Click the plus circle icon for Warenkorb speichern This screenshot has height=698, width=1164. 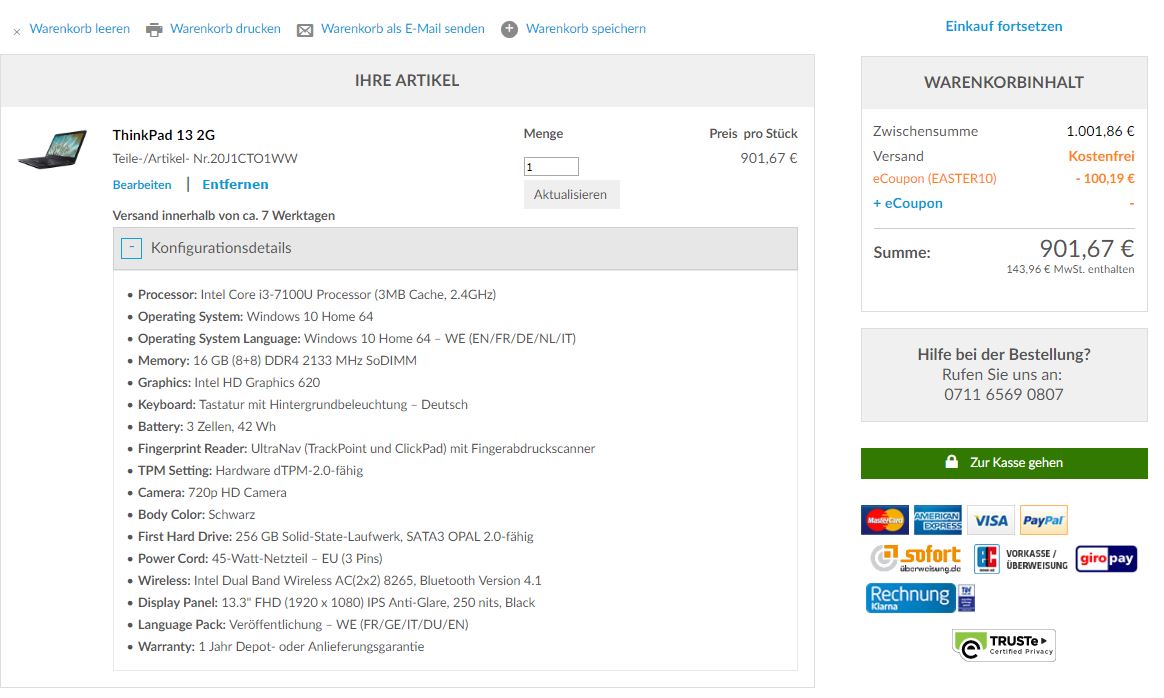pyautogui.click(x=509, y=29)
